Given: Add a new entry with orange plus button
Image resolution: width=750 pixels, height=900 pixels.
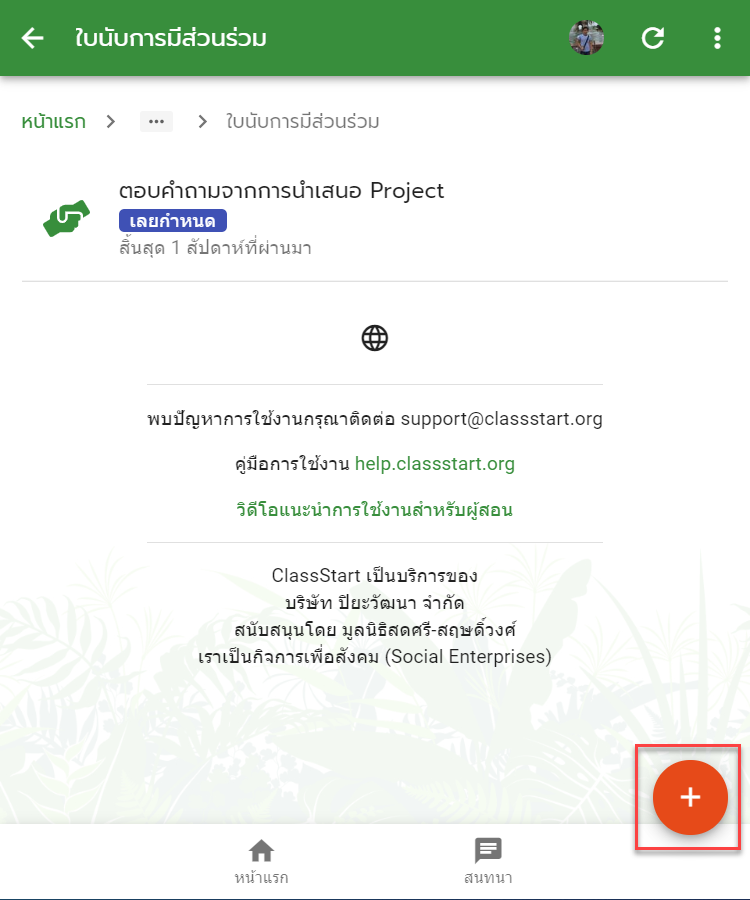Looking at the screenshot, I should point(690,797).
